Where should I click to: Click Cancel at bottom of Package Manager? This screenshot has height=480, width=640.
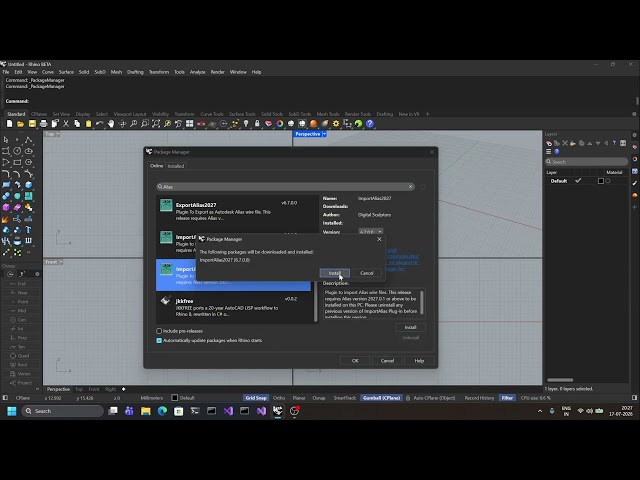[x=387, y=361]
